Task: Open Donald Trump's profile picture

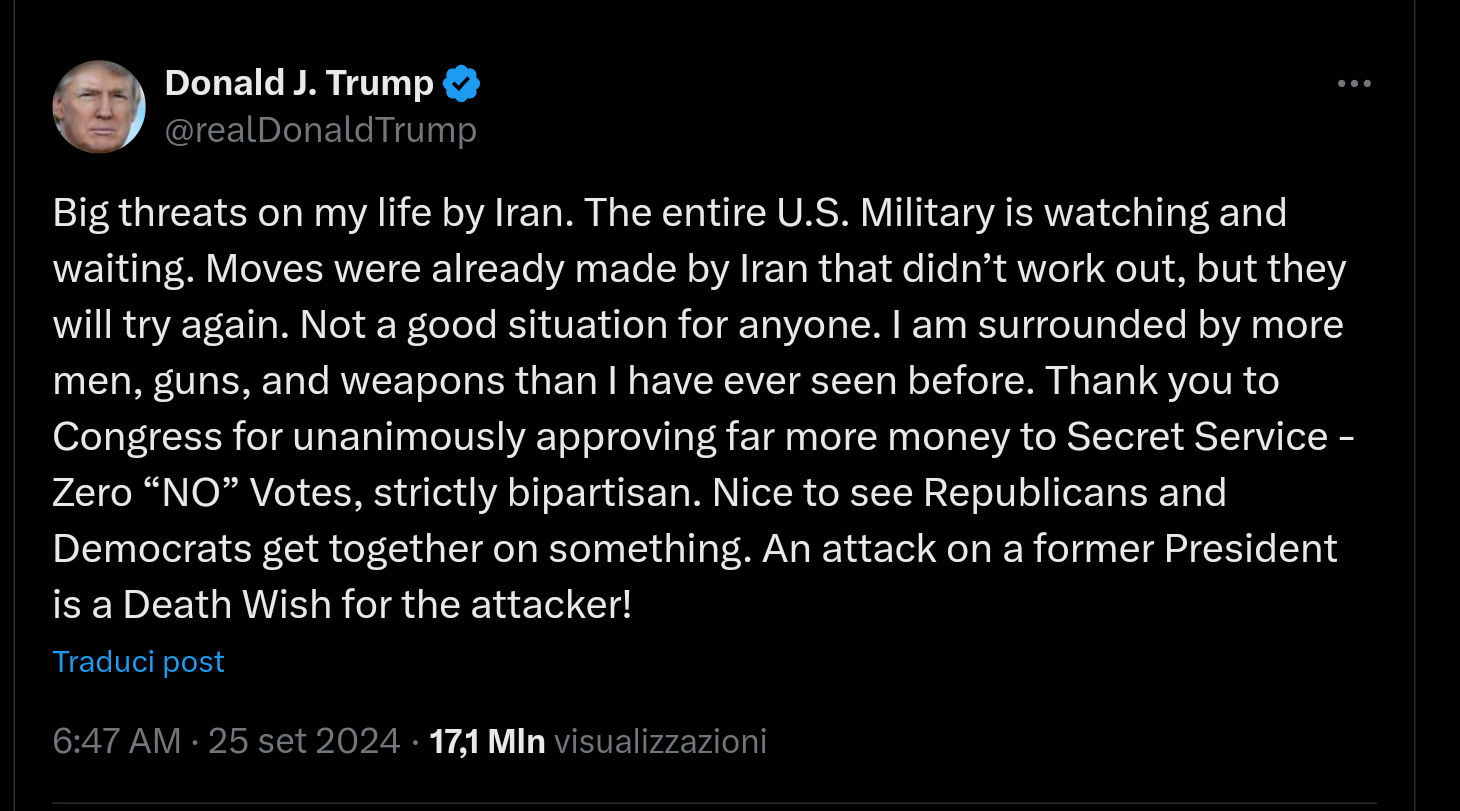Action: click(x=99, y=105)
